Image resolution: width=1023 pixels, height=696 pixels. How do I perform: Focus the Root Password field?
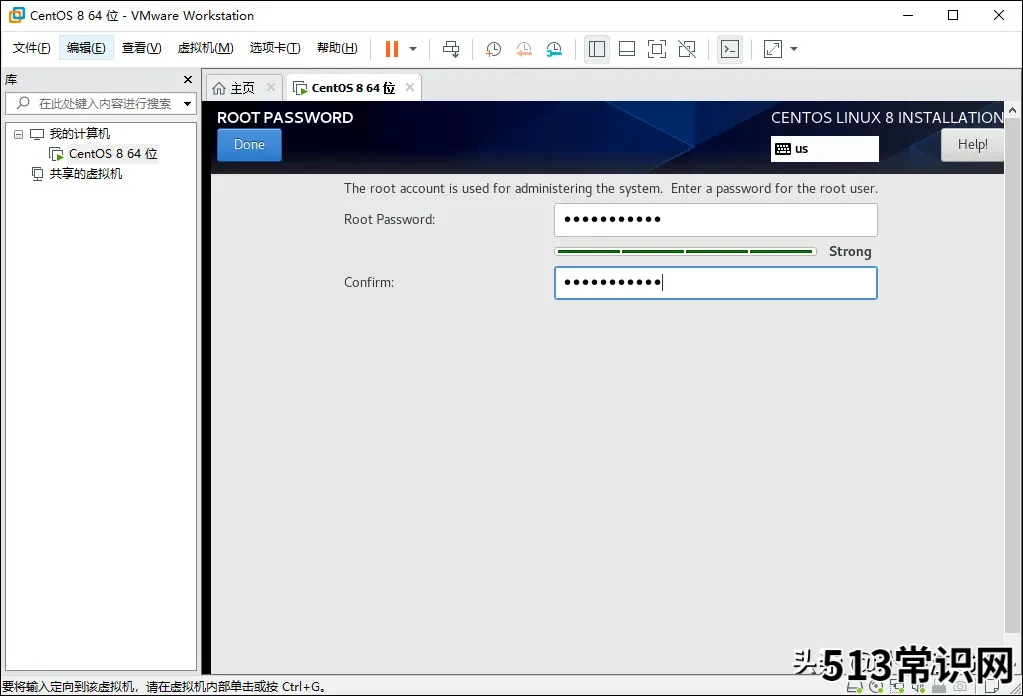coord(716,220)
